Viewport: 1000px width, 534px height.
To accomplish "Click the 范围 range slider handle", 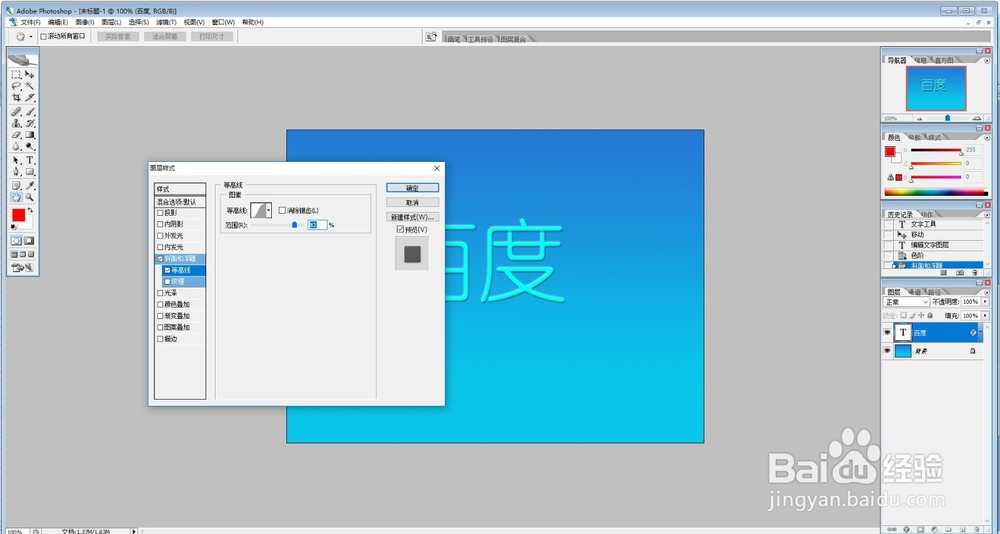I will point(294,225).
